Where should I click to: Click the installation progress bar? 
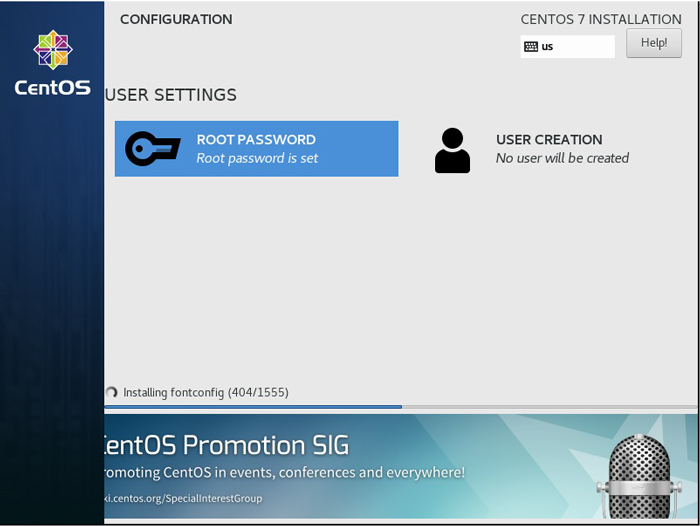pos(401,407)
